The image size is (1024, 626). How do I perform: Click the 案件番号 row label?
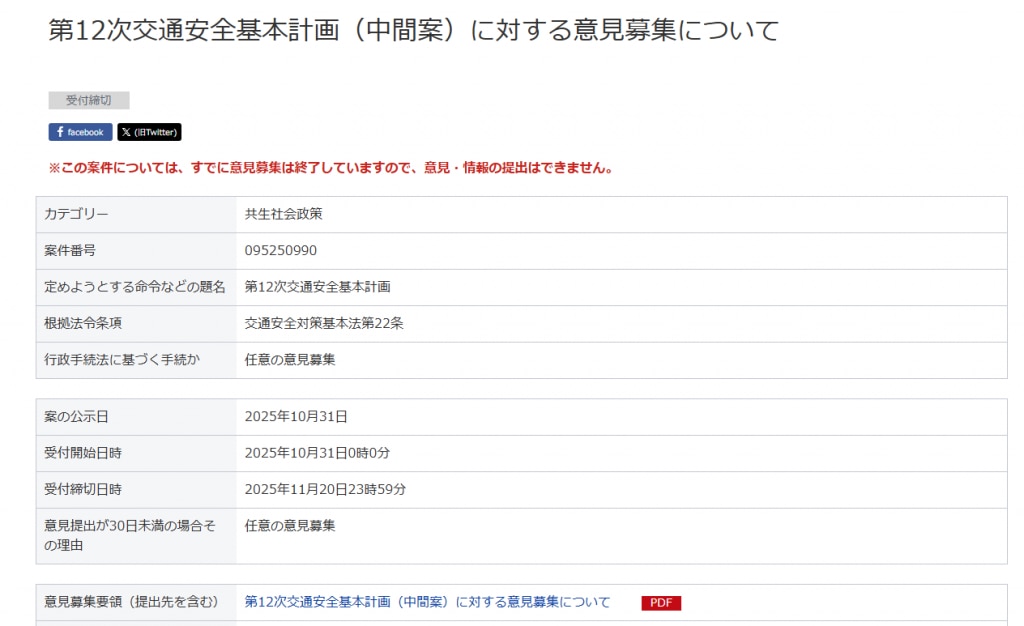(70, 250)
